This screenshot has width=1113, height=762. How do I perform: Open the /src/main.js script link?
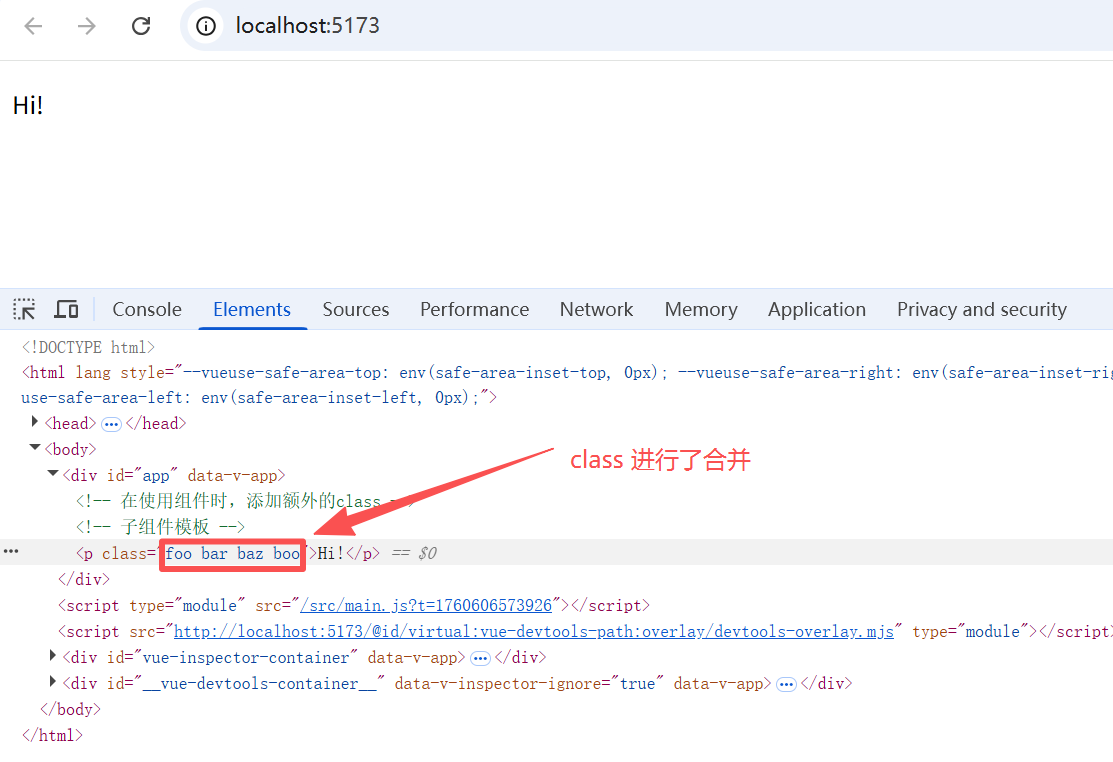426,606
